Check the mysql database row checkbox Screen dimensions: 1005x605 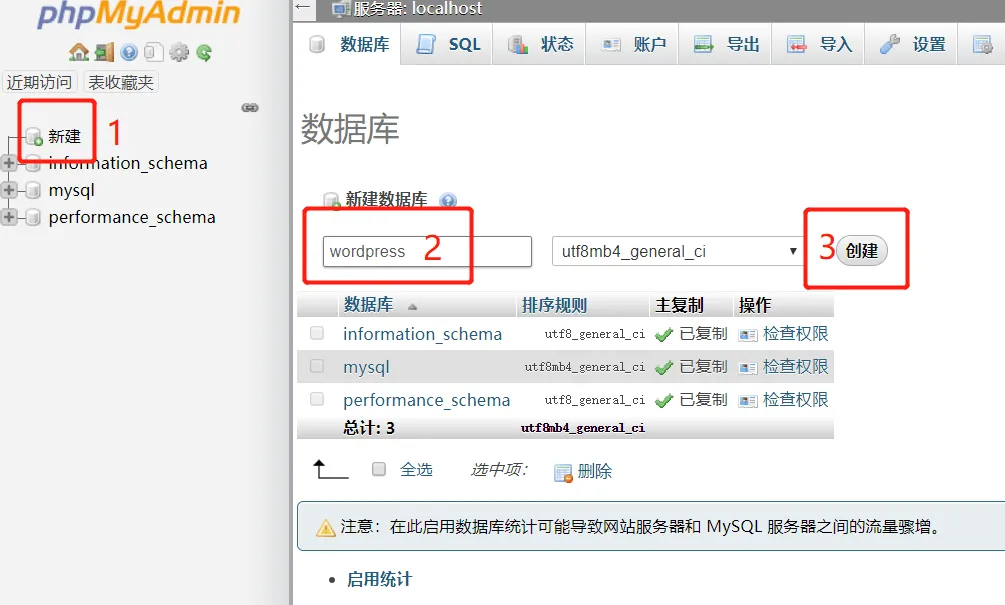click(x=316, y=366)
